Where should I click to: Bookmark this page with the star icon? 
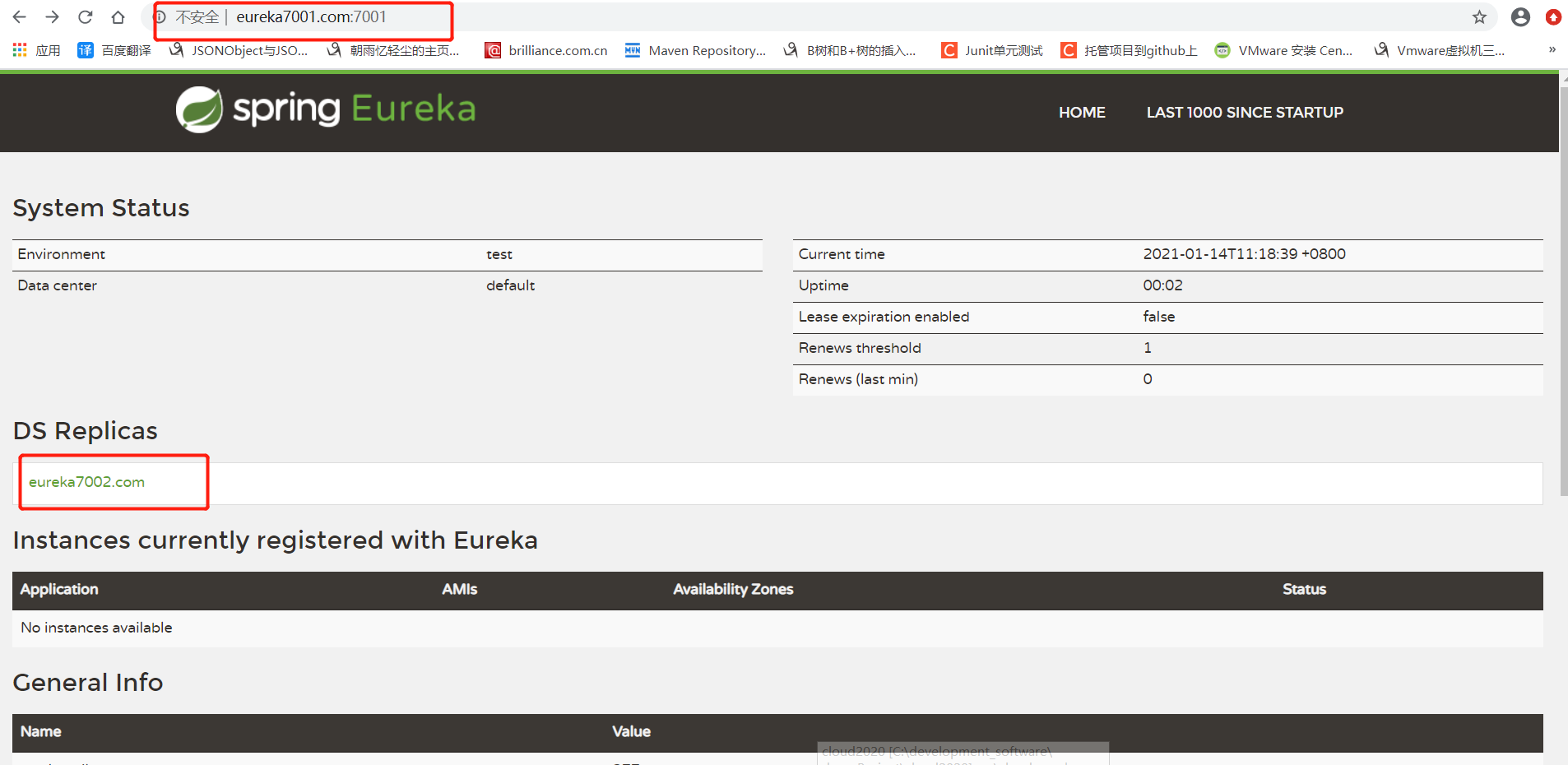[x=1479, y=17]
